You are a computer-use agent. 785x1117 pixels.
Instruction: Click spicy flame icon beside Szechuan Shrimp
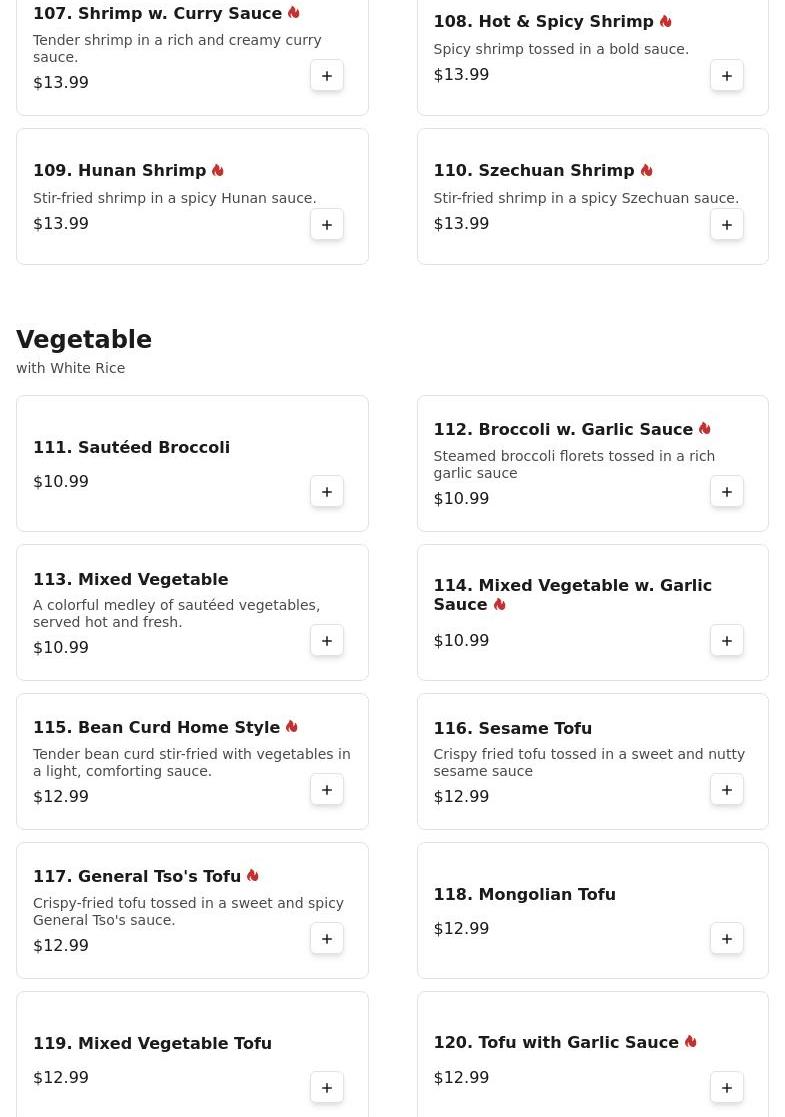(647, 170)
